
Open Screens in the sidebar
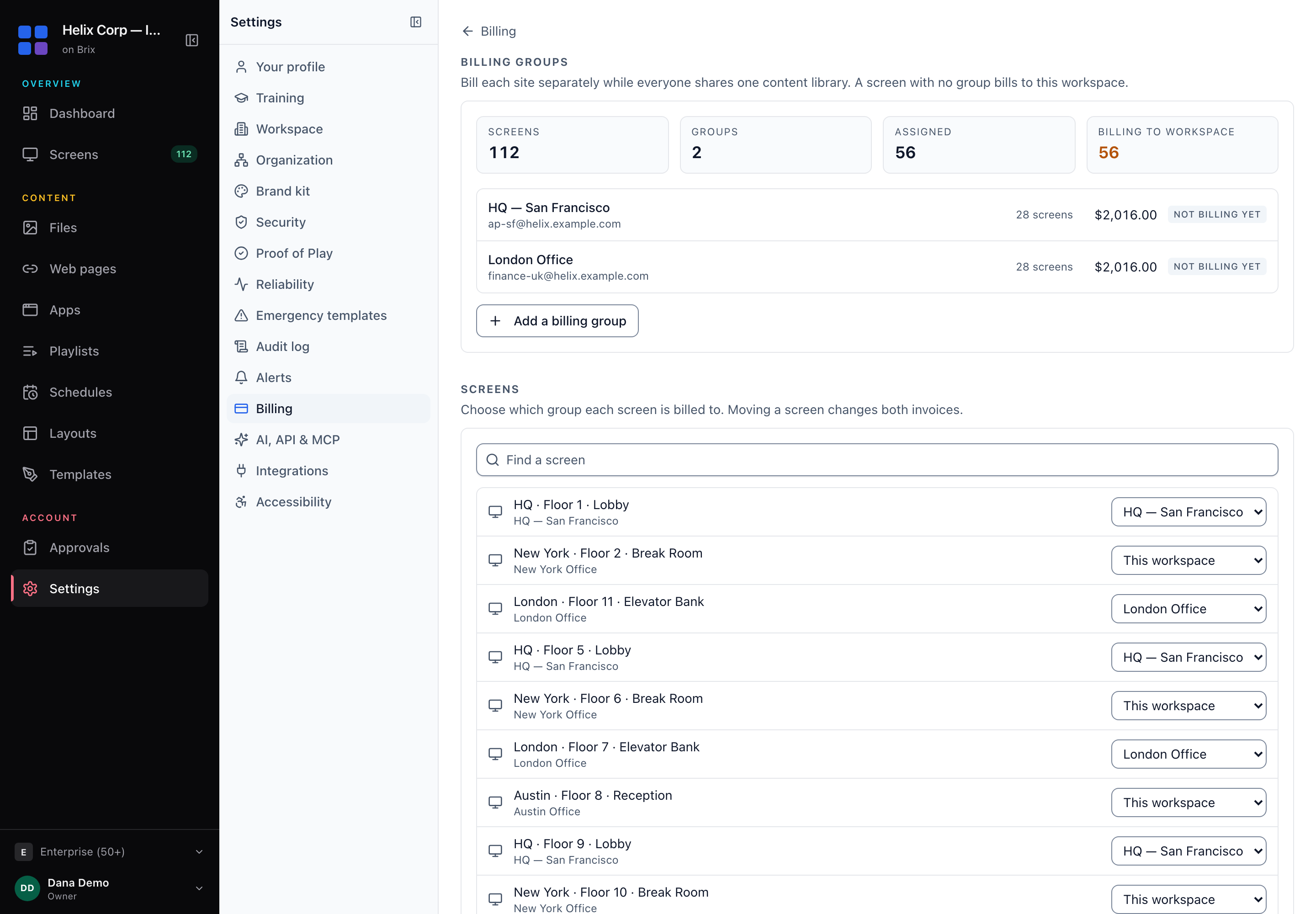click(x=109, y=154)
